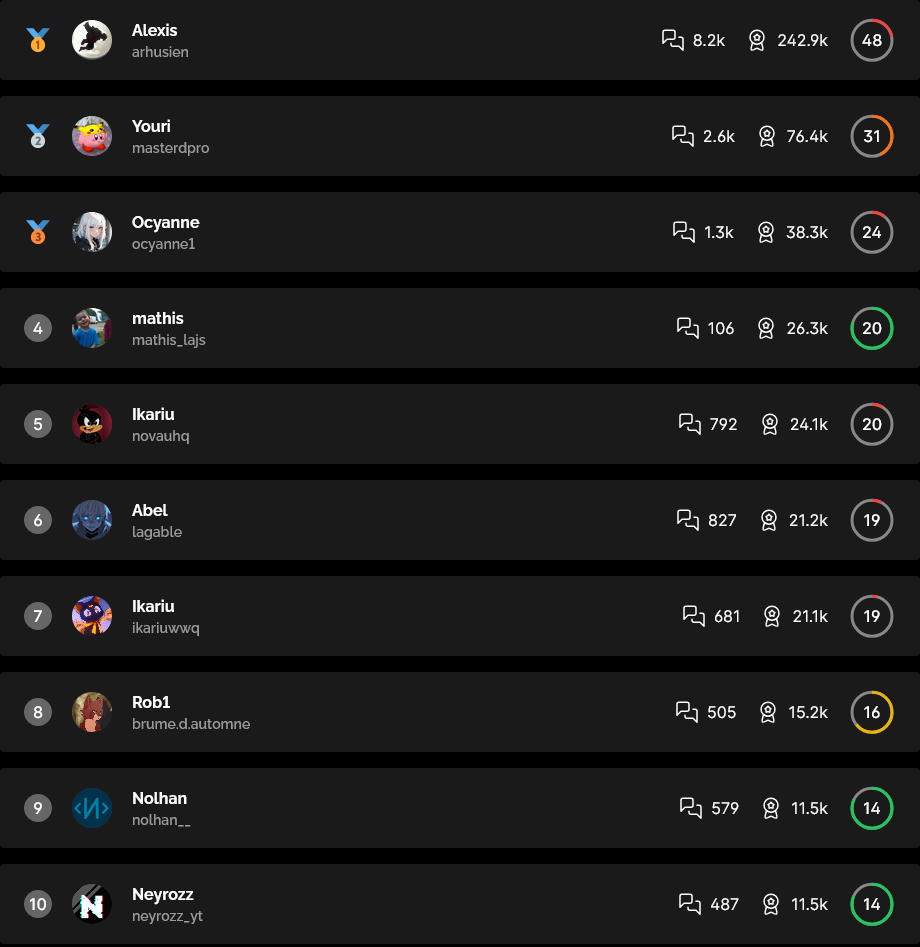Click the gold medal icon beside Alexis
This screenshot has width=920, height=947.
pyautogui.click(x=37, y=40)
